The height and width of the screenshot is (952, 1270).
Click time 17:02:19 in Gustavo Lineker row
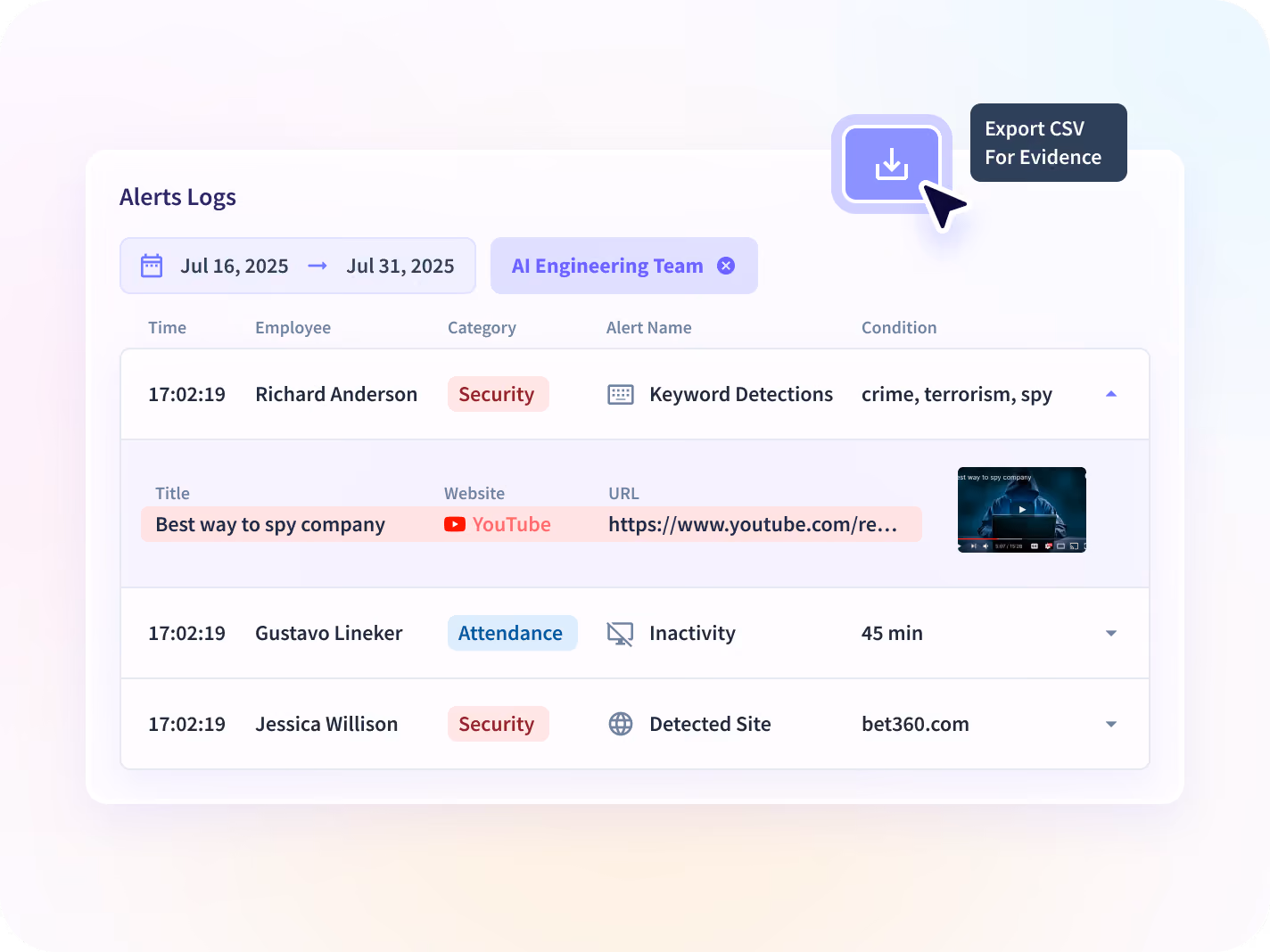click(186, 633)
